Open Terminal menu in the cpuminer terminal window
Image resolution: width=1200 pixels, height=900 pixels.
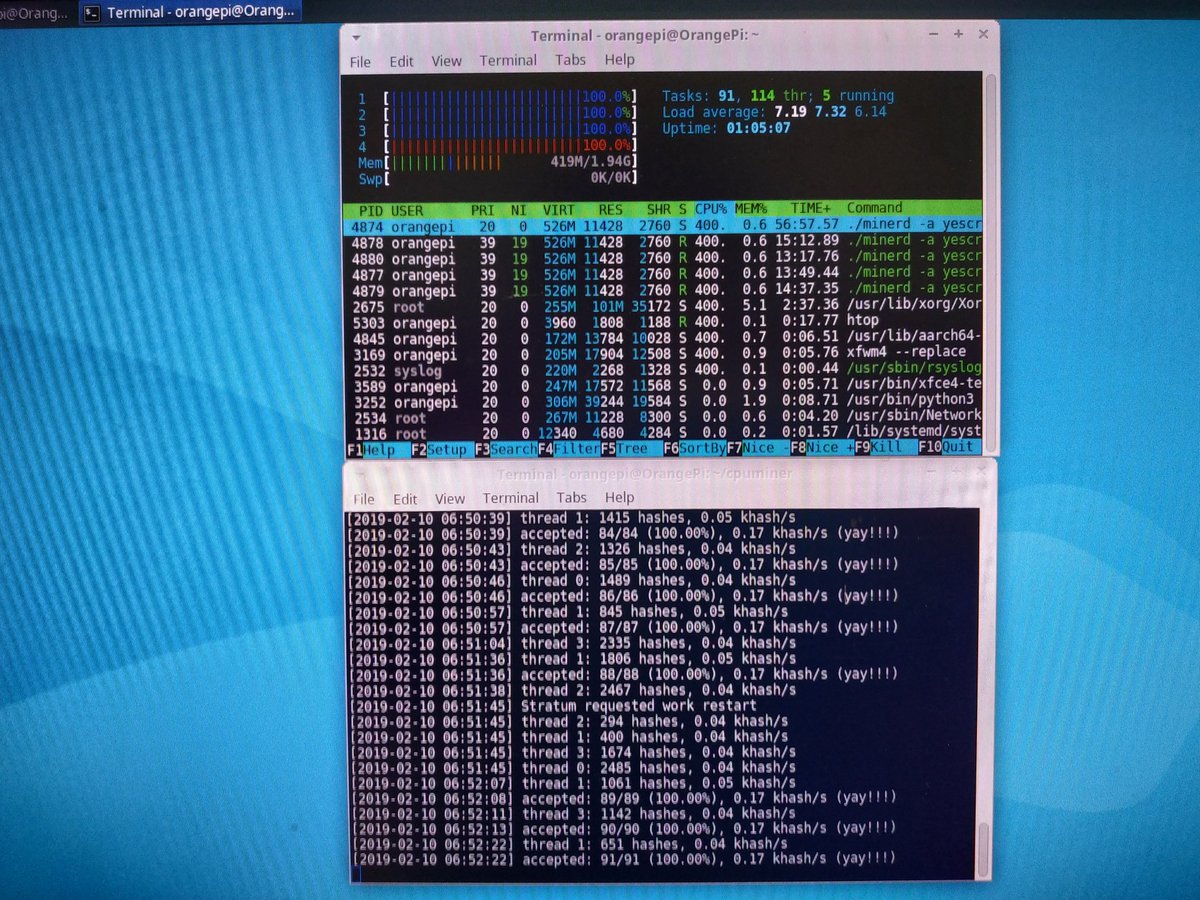[x=511, y=498]
